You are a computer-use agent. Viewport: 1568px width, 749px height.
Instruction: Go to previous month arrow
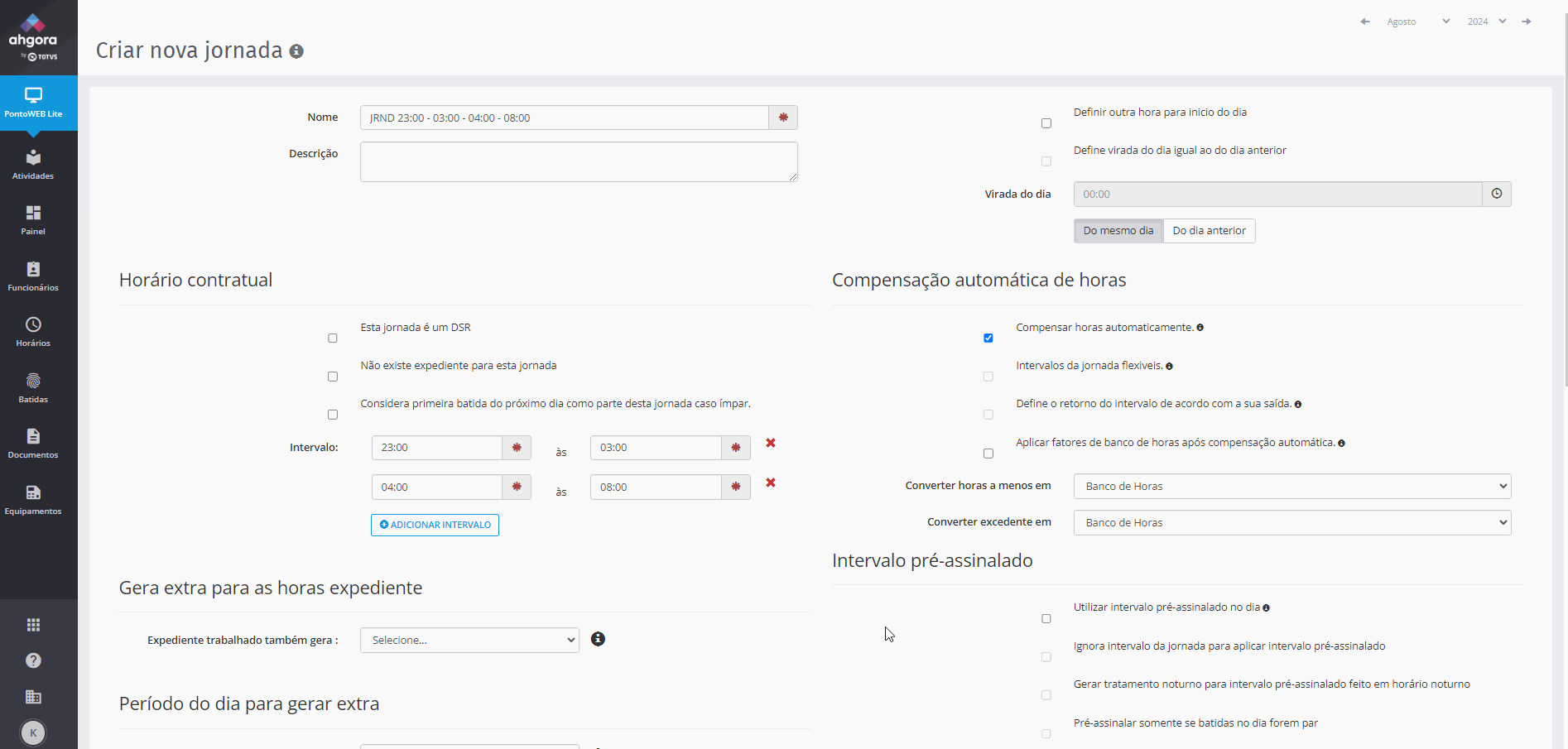[1365, 22]
